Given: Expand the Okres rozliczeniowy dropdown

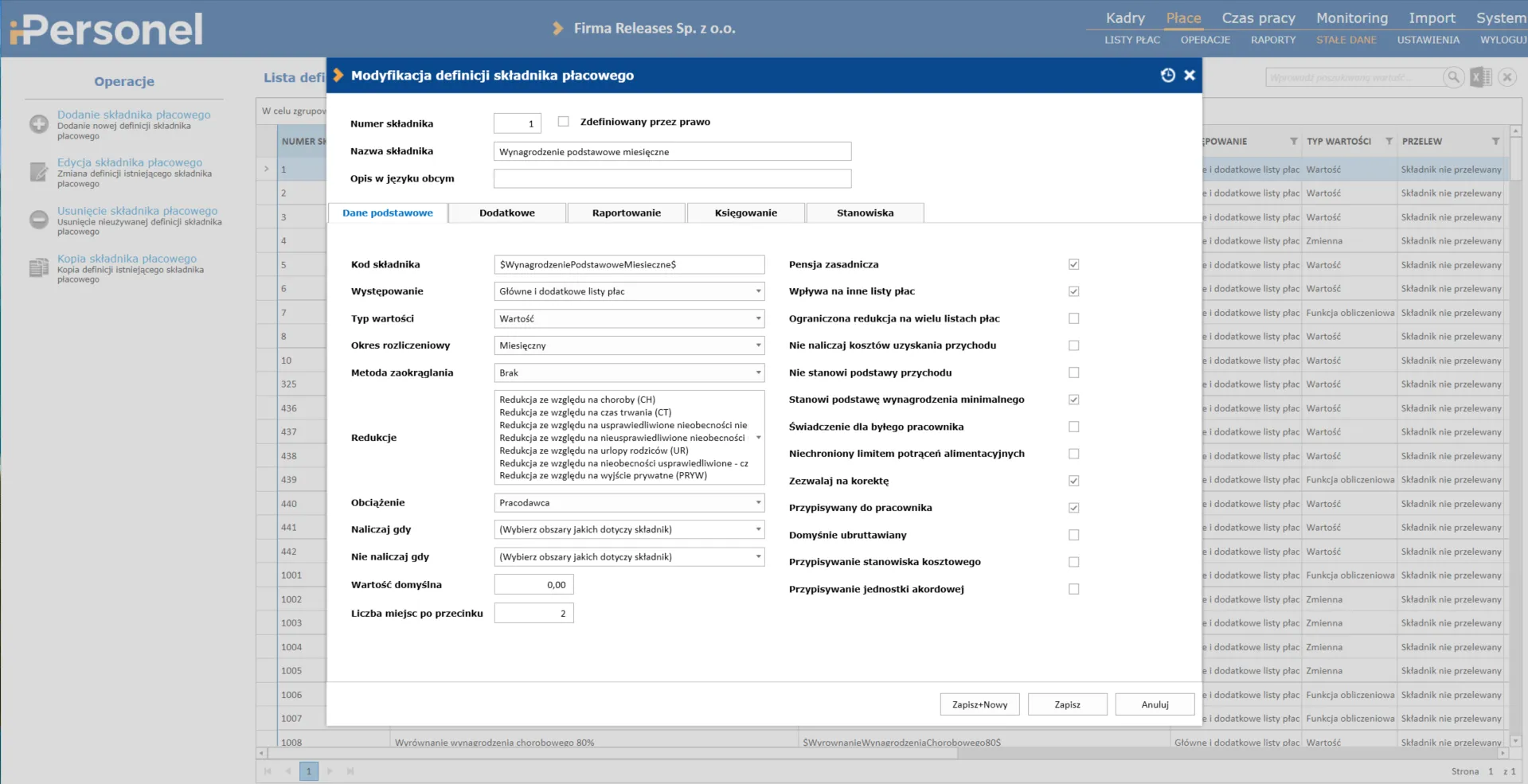Looking at the screenshot, I should [x=629, y=345].
